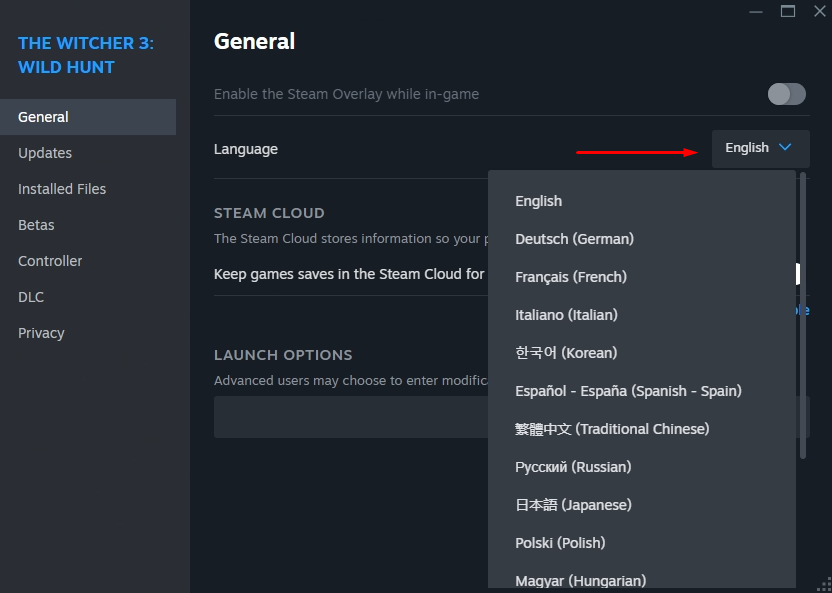Switch to the DLC tab
The height and width of the screenshot is (593, 832).
coord(88,297)
